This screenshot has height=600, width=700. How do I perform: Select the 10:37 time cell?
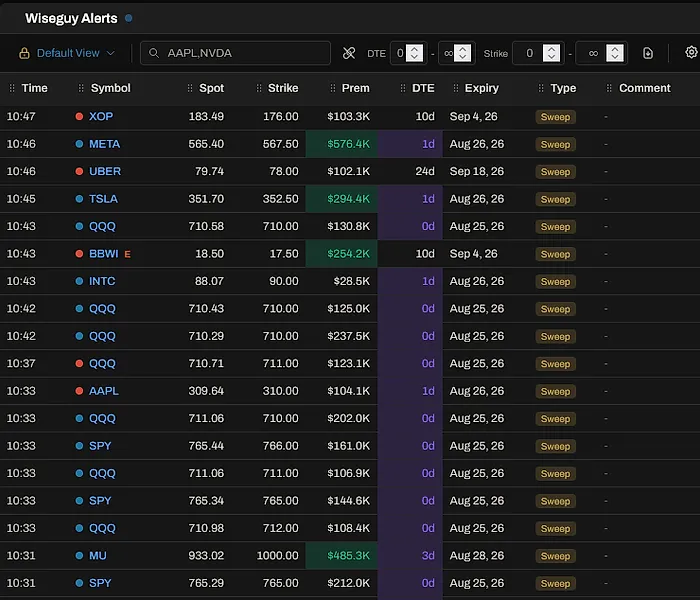tap(21, 363)
